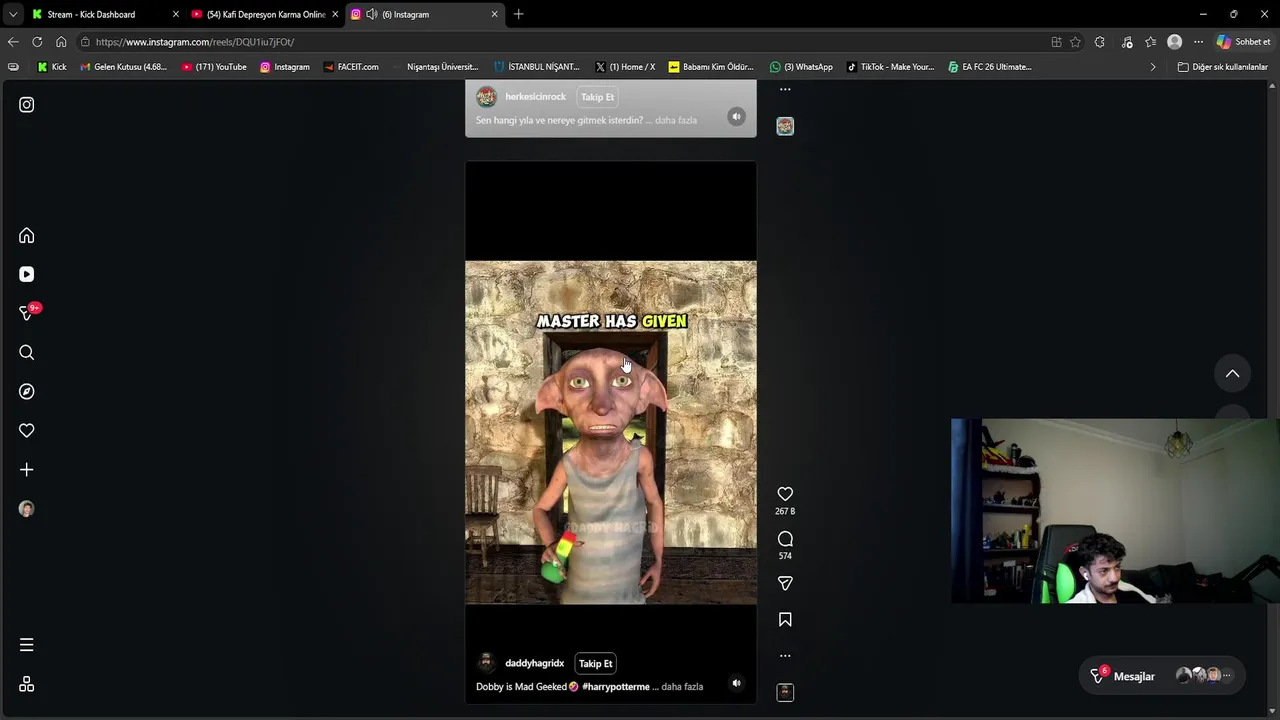Open more options dots for daddyhagridx reel
Viewport: 1280px width, 720px height.
pos(785,656)
